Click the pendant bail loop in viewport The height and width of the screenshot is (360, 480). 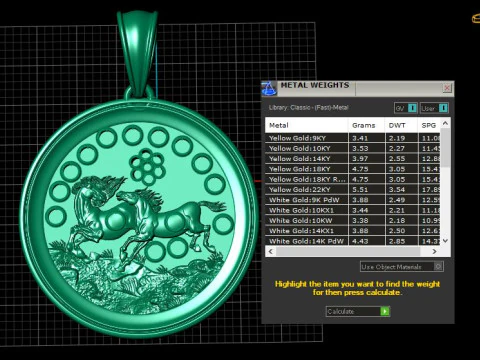pos(137,53)
